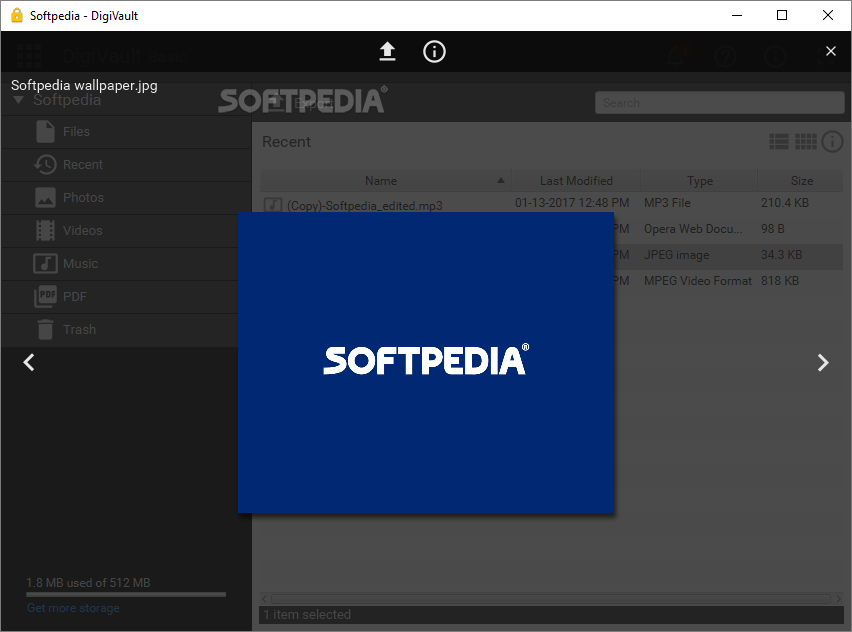
Task: Open the Recent section in sidebar
Action: [126, 165]
